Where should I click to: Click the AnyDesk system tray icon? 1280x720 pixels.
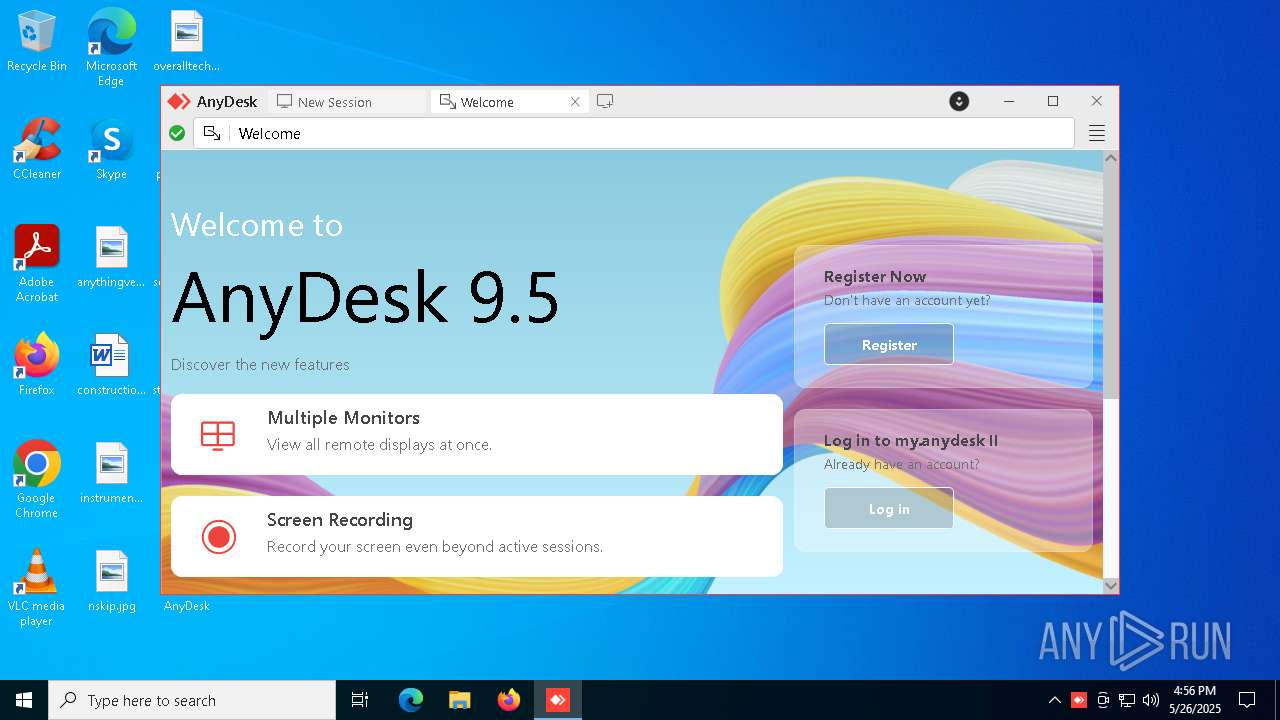[x=1079, y=700]
